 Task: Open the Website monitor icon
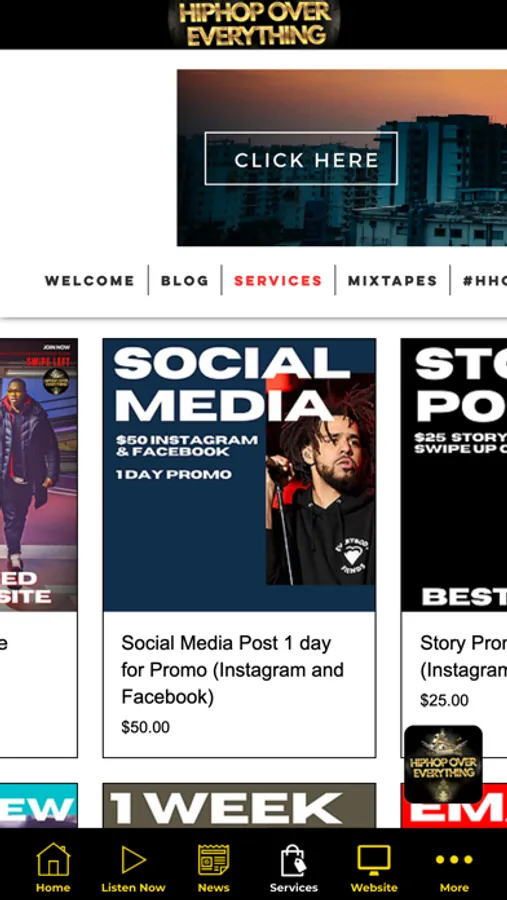tap(374, 859)
